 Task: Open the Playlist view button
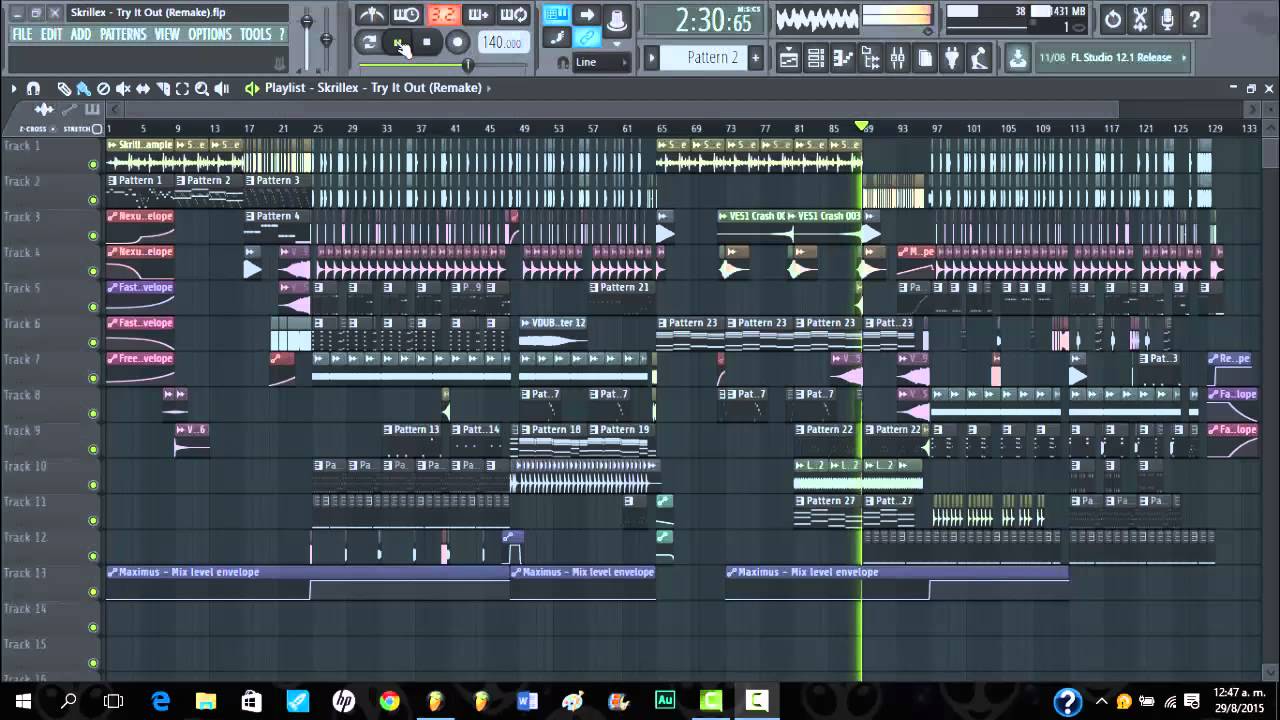tap(788, 59)
